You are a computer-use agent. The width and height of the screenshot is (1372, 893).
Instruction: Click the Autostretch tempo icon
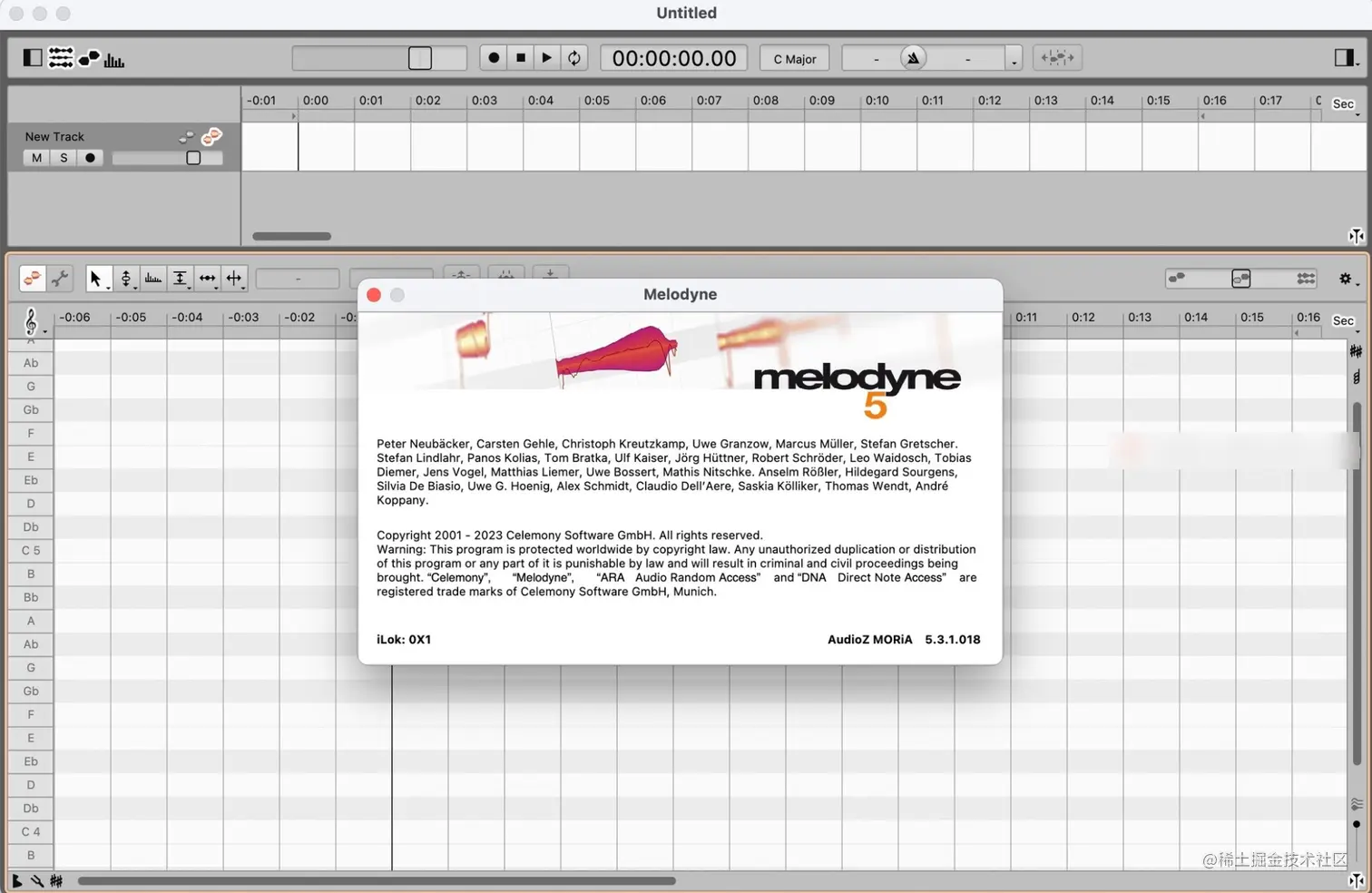[1057, 58]
